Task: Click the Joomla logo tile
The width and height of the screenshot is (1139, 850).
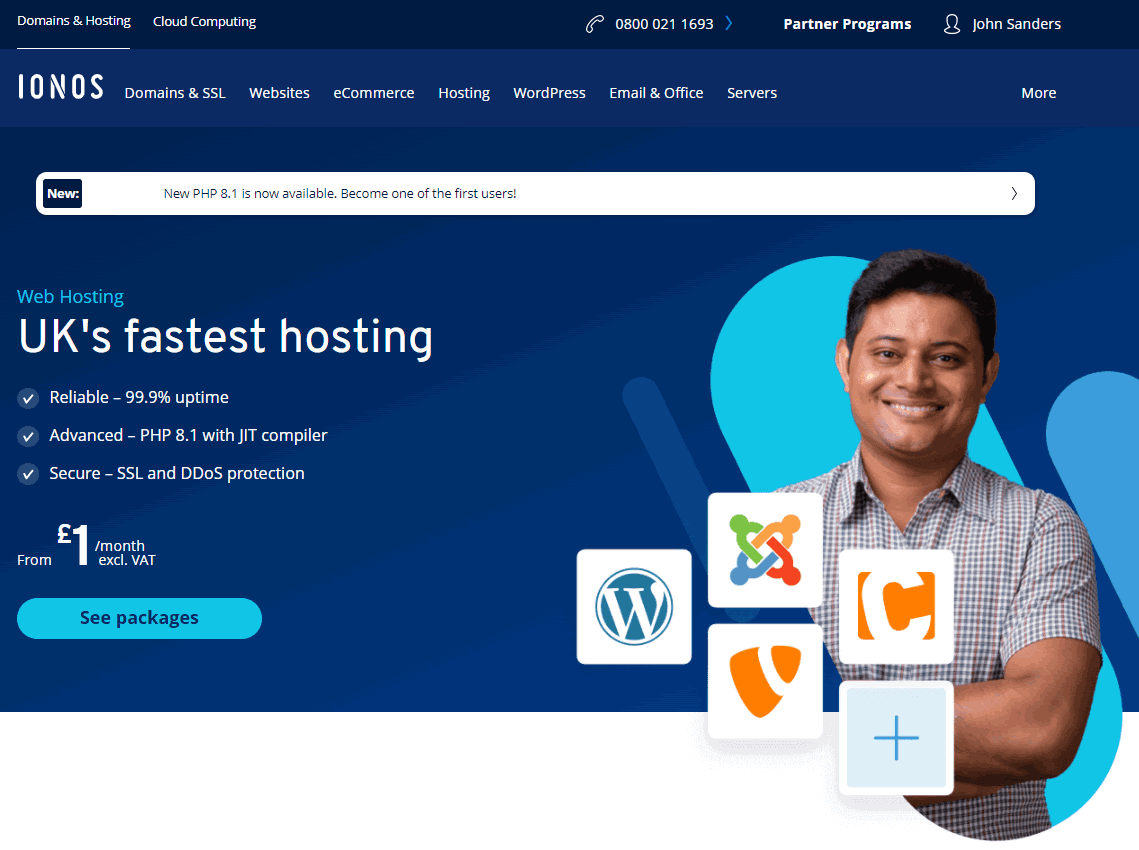Action: click(765, 549)
